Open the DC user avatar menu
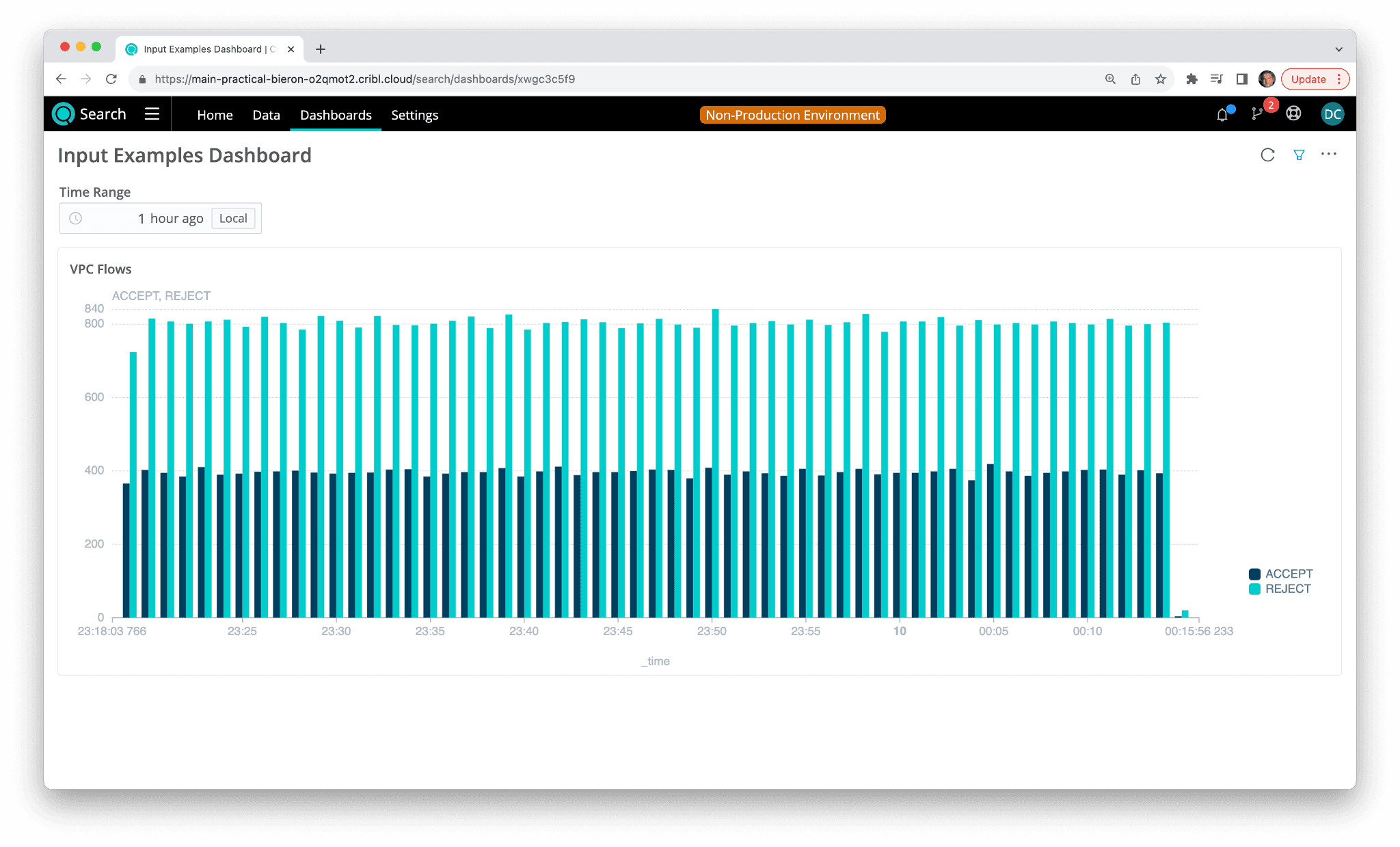The height and width of the screenshot is (847, 1400). pyautogui.click(x=1332, y=114)
